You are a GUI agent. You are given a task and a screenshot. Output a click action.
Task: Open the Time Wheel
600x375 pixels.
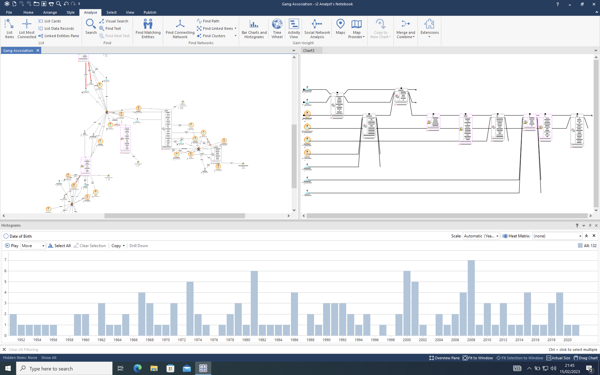[277, 28]
